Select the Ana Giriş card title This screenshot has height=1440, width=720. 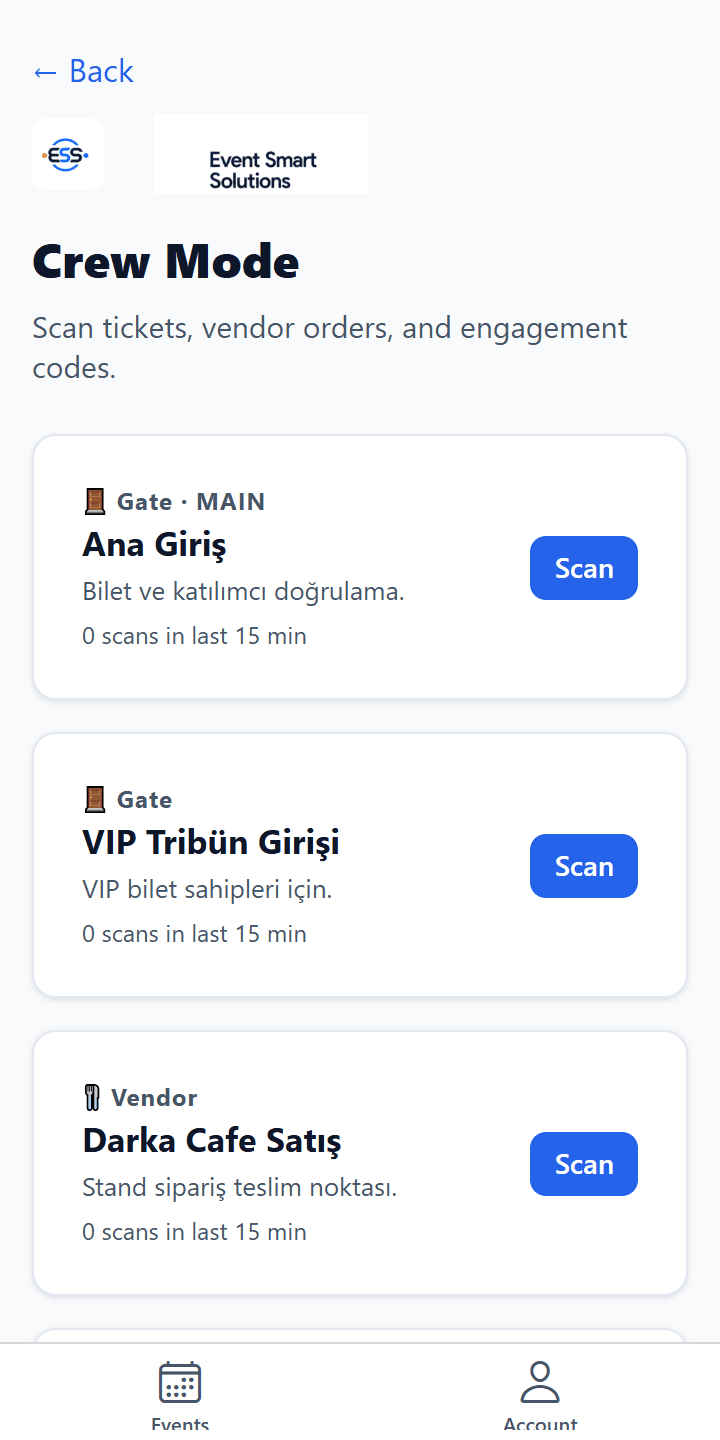click(154, 545)
